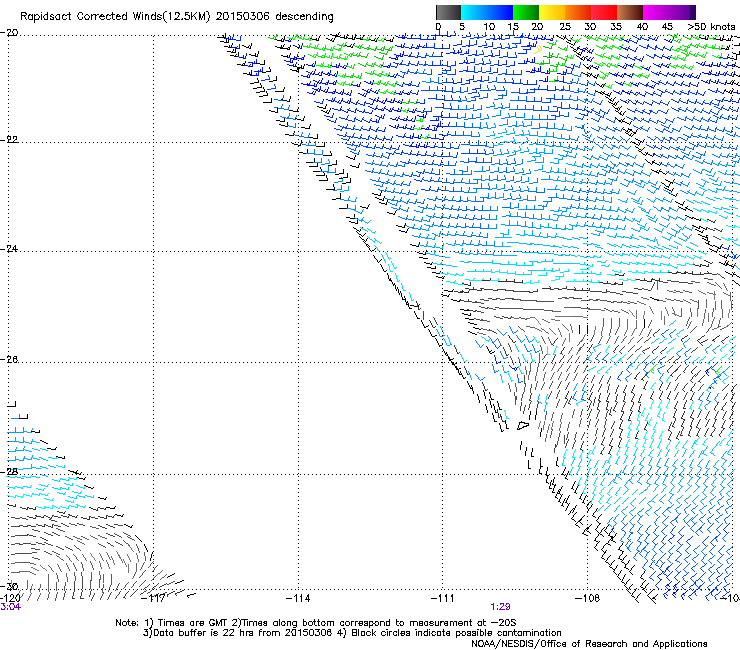Click the latitude label '-24'

9,249
